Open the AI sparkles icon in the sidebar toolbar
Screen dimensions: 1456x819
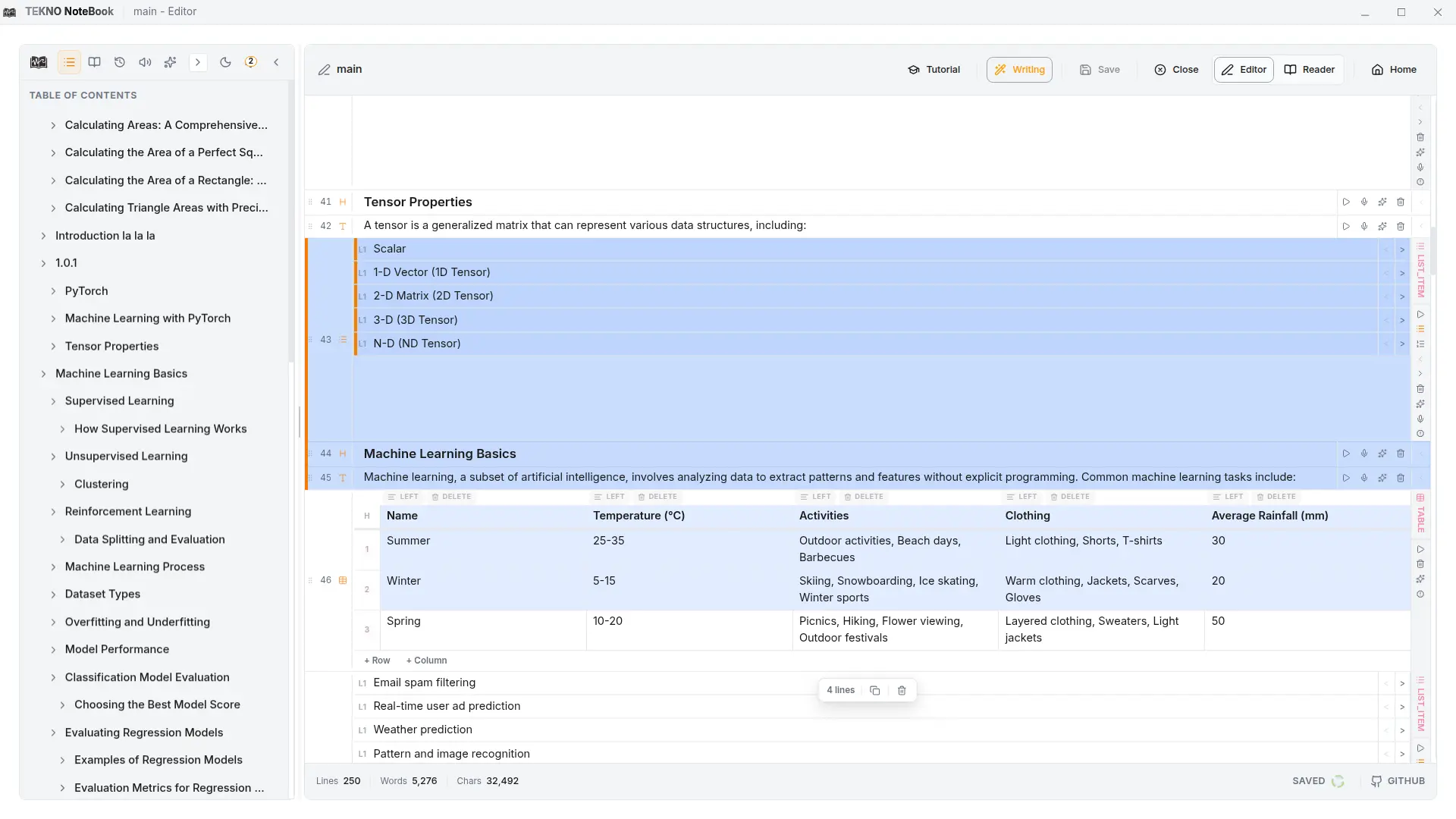pyautogui.click(x=171, y=62)
